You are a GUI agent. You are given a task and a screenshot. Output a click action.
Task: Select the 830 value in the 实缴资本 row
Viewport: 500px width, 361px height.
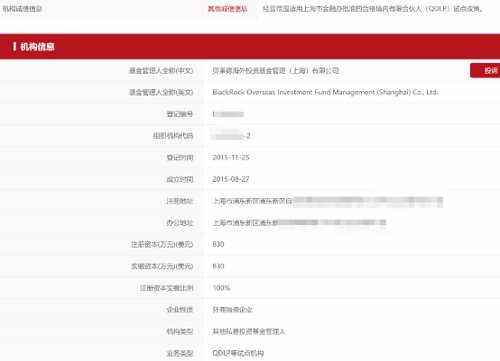pyautogui.click(x=218, y=266)
